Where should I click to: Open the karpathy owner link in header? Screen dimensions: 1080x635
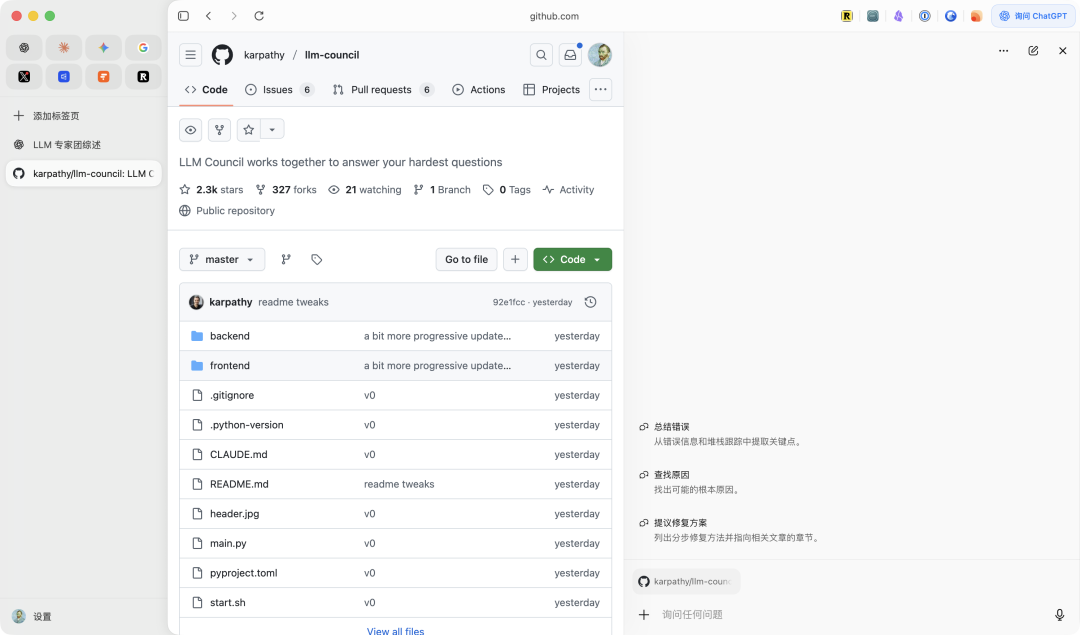pos(264,55)
